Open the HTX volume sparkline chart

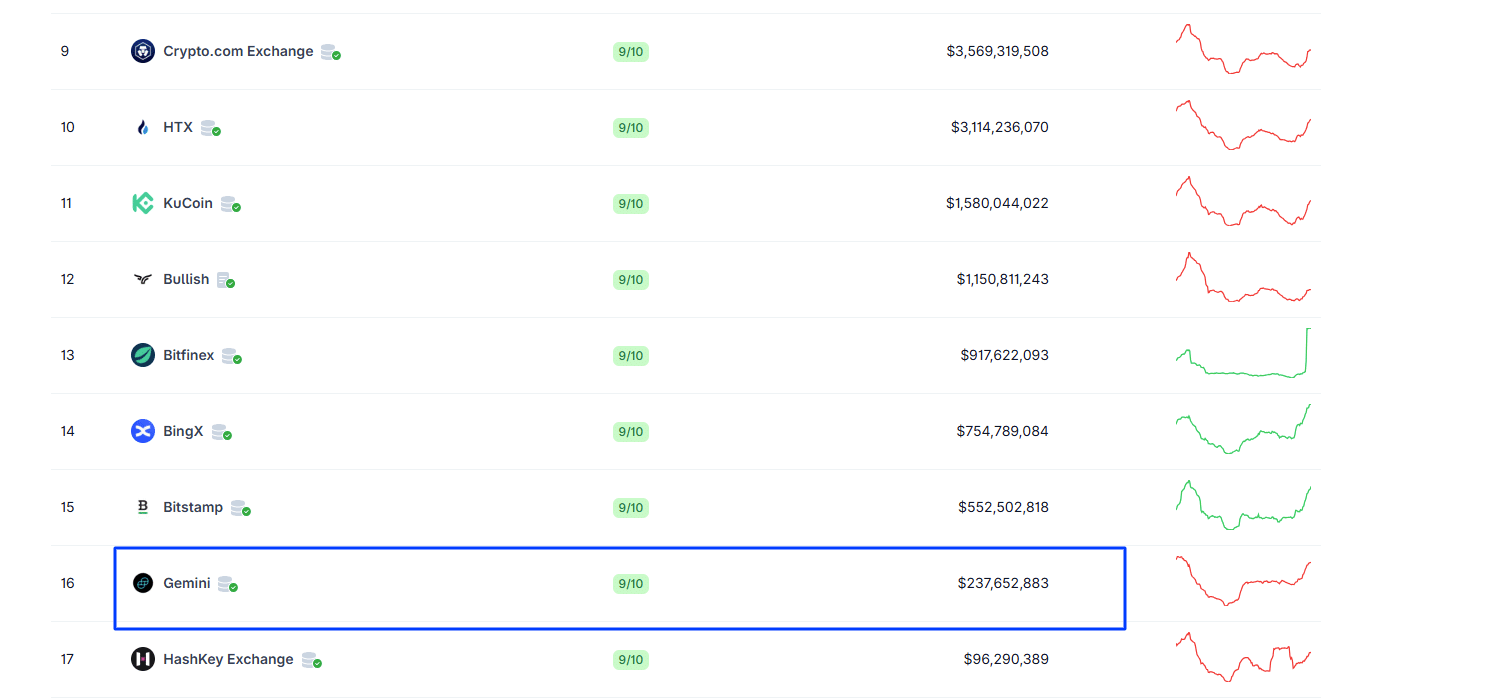(1243, 125)
